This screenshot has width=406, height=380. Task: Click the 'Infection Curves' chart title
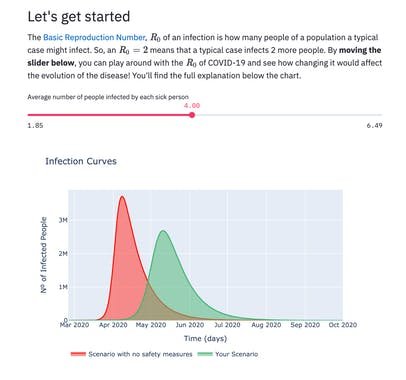tap(81, 161)
